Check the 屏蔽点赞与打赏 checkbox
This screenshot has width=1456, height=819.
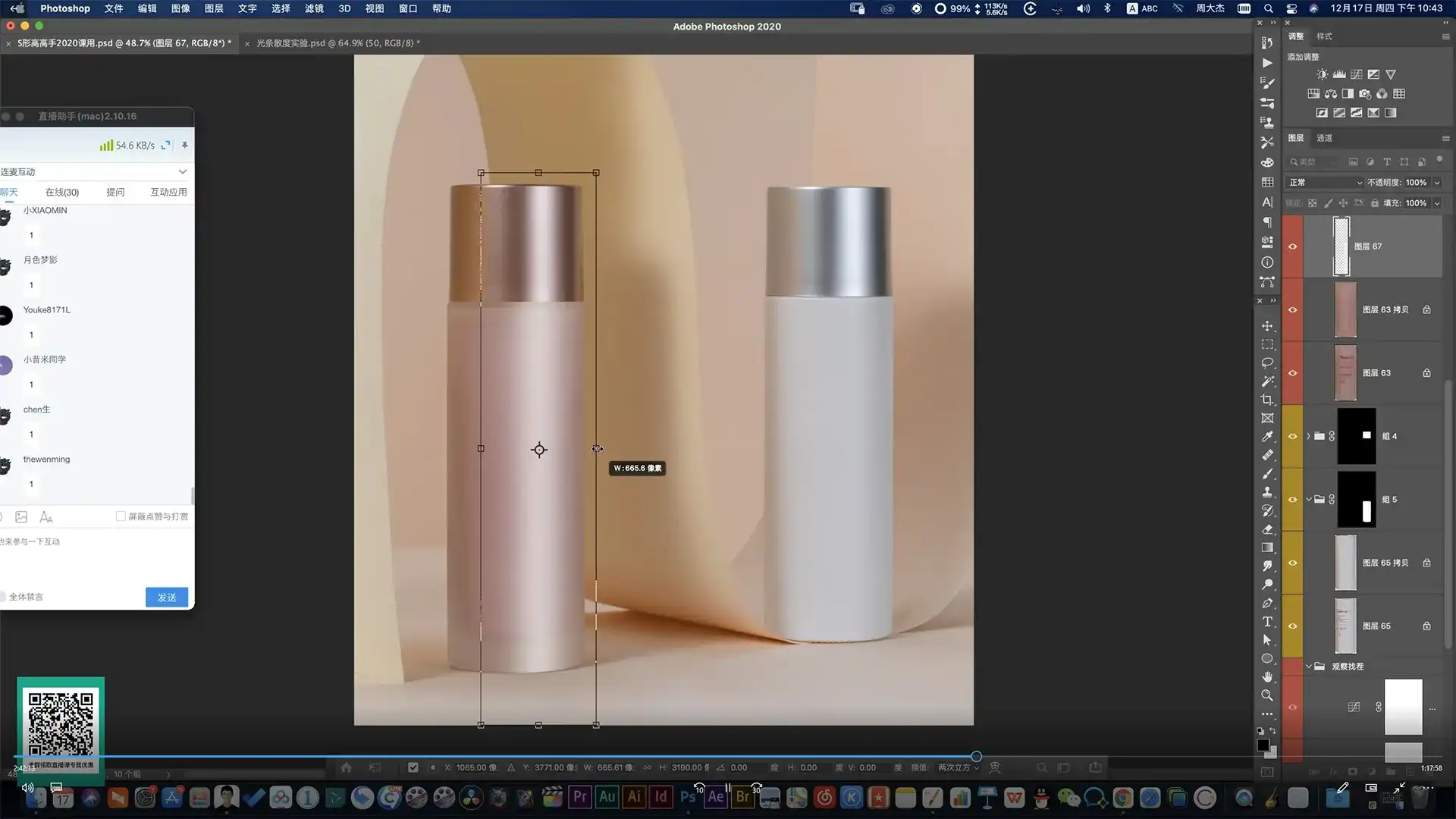121,516
